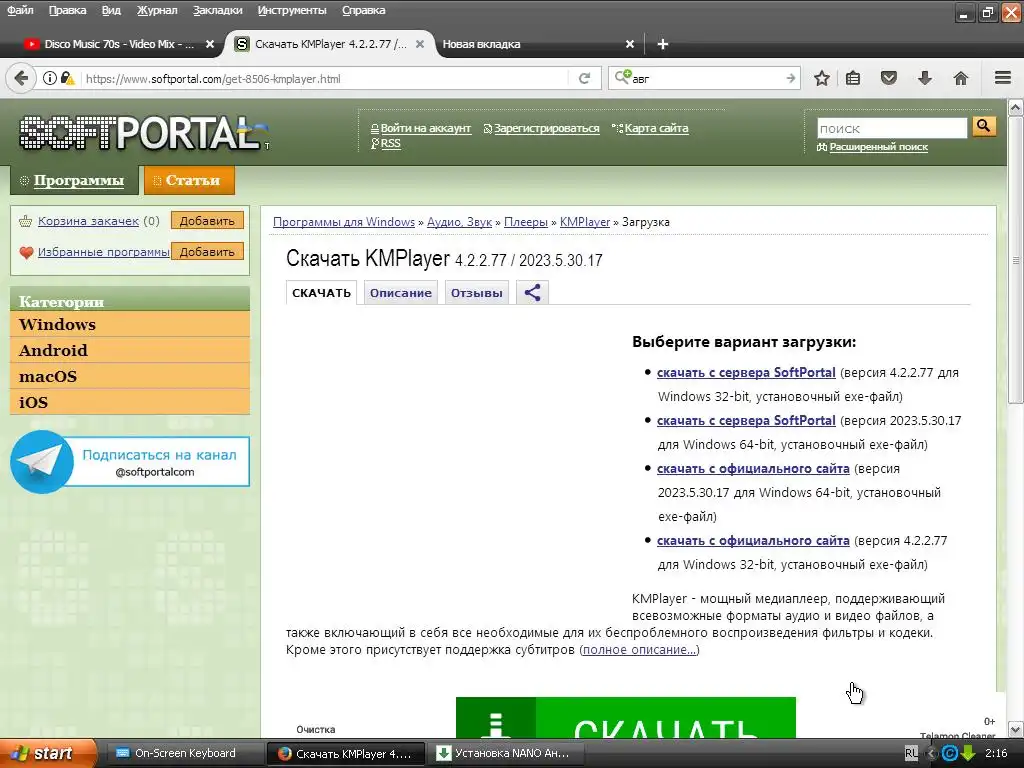Select the macOS category
The image size is (1024, 768).
coord(130,376)
